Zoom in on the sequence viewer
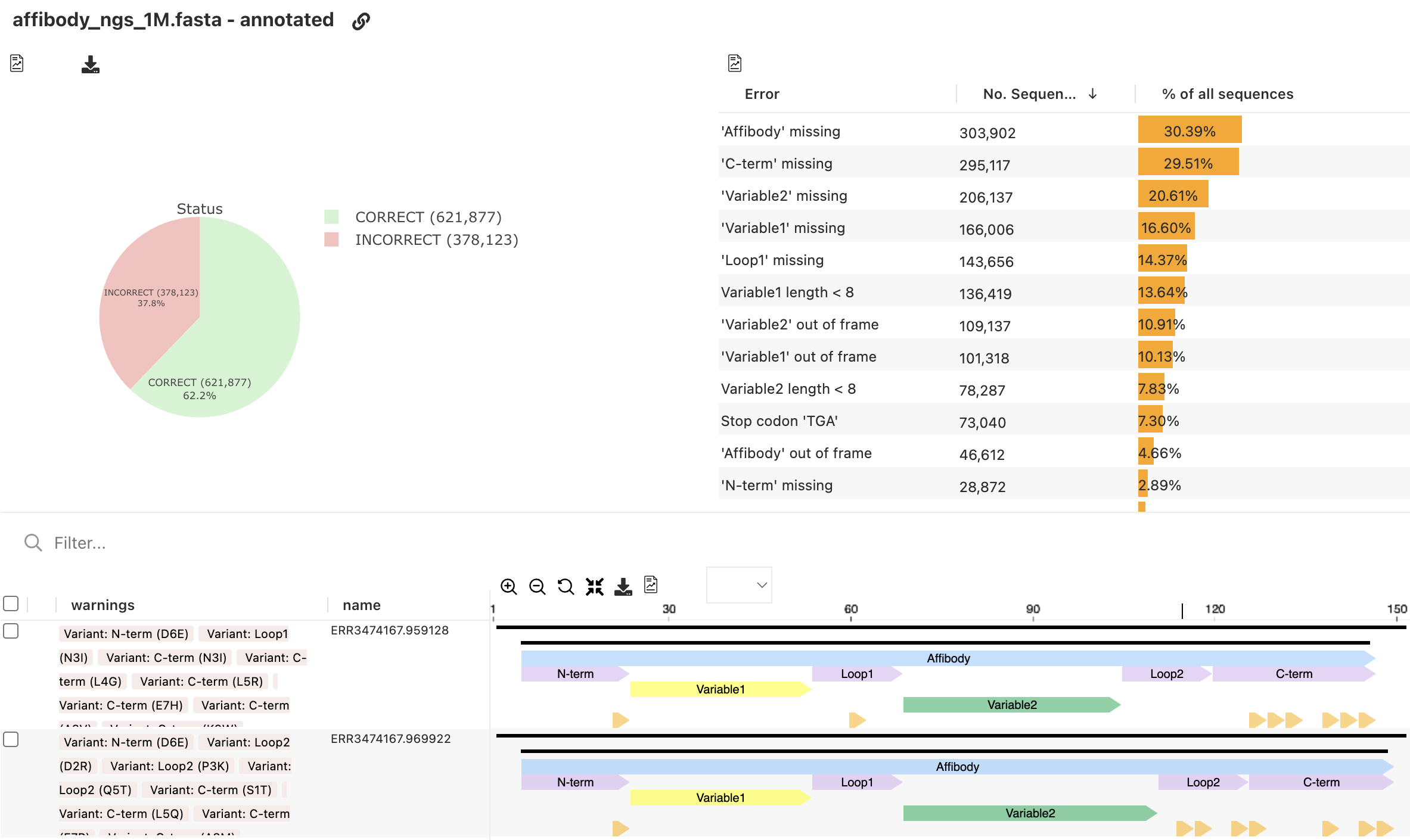Viewport: 1410px width, 840px height. (508, 587)
